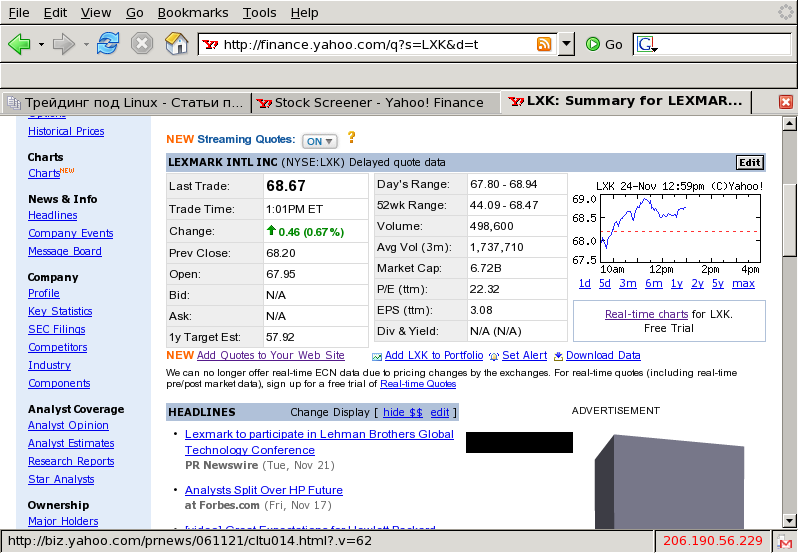Open the Forward history dropdown arrow
This screenshot has width=798, height=553.
[x=86, y=45]
